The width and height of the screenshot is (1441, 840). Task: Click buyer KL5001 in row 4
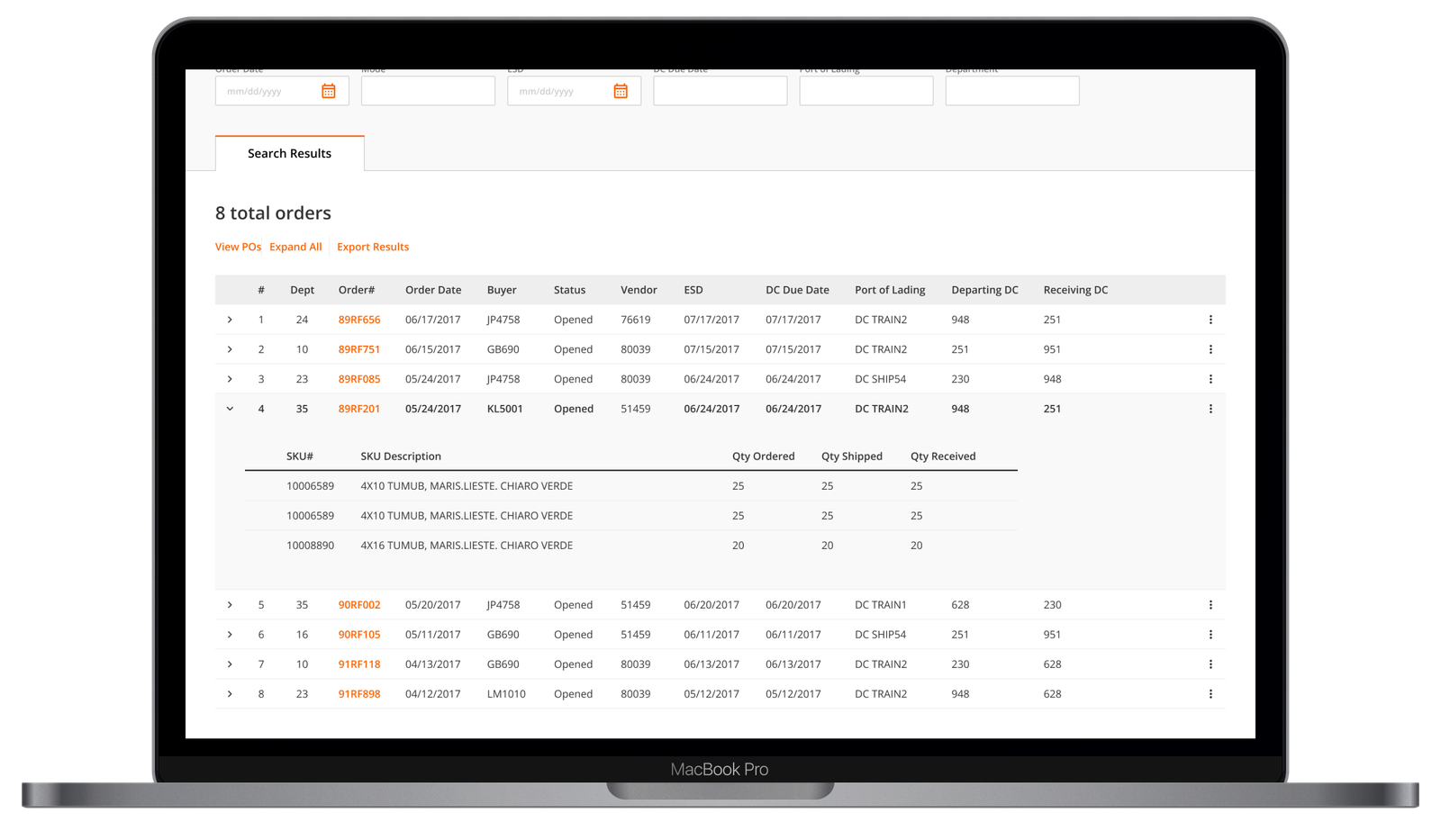pos(504,409)
